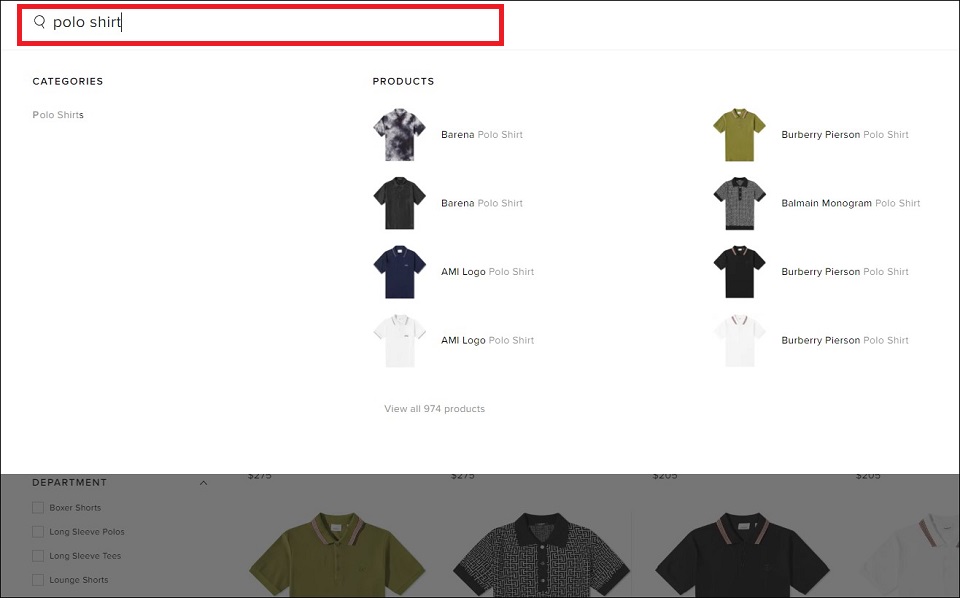The image size is (960, 598).
Task: Select the Balmain Monogram Polo Shirt text
Action: tap(851, 203)
